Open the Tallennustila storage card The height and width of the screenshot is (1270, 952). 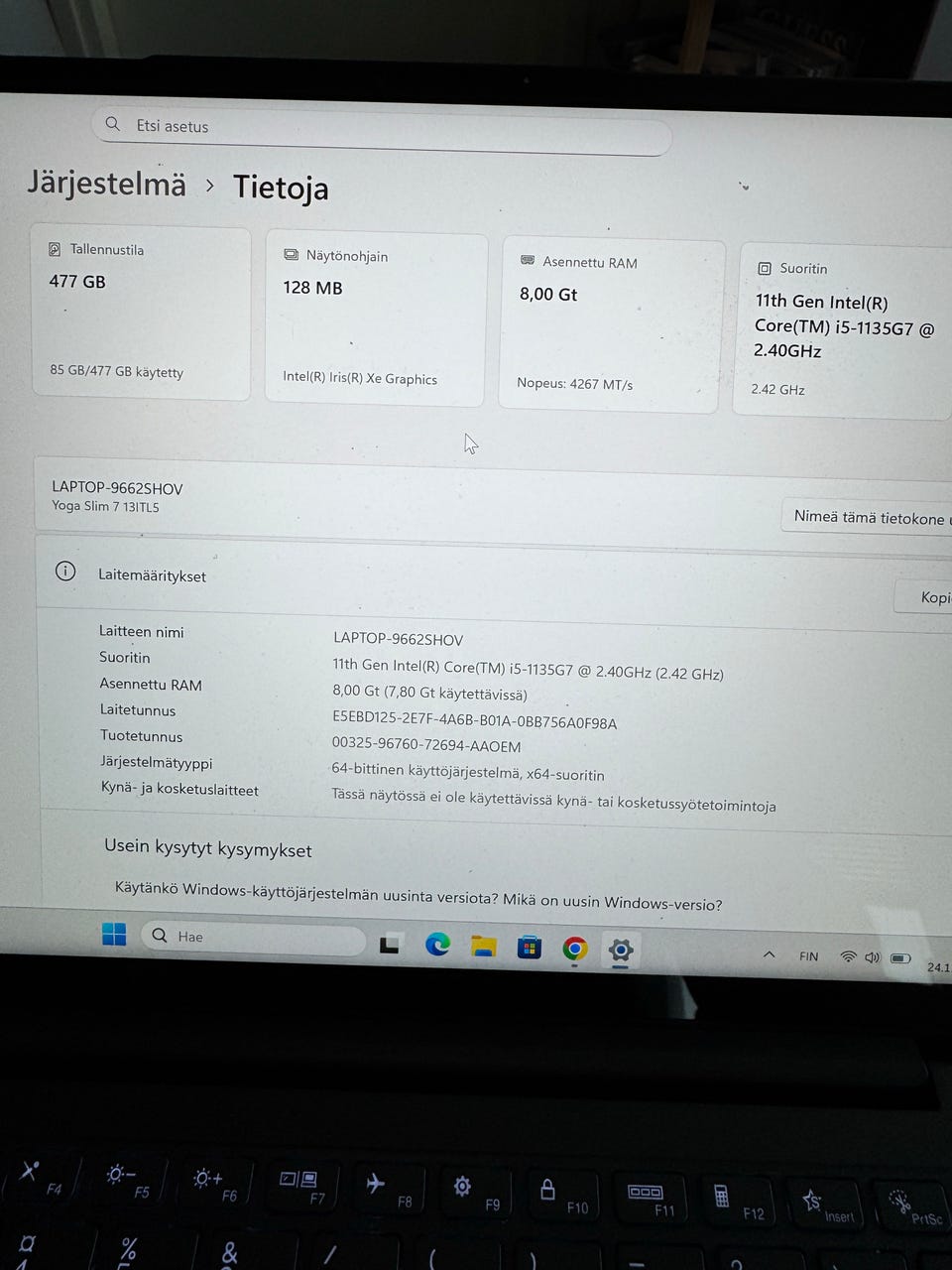(x=141, y=313)
